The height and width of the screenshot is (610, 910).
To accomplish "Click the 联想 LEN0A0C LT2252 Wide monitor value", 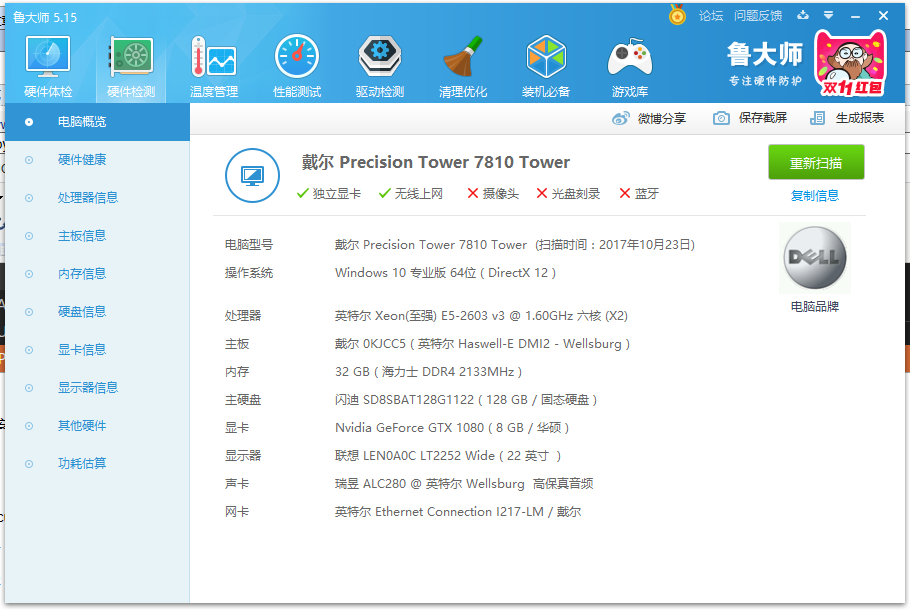I will 448,456.
